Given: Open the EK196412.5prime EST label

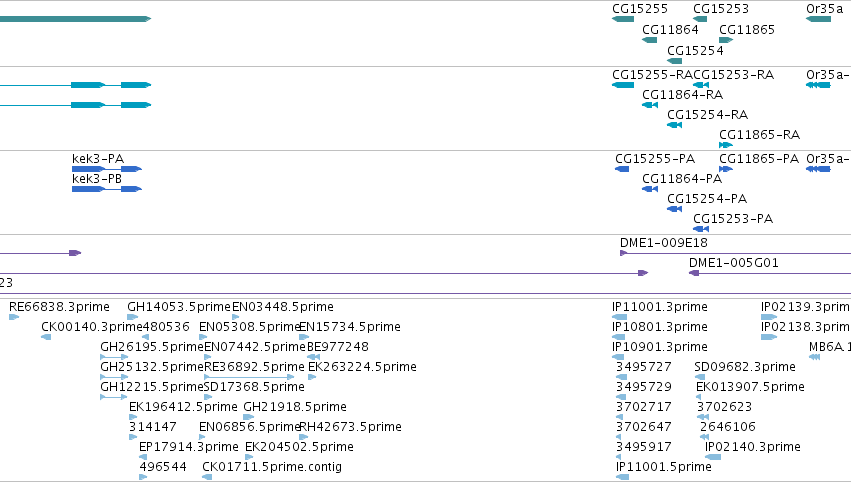Looking at the screenshot, I should pos(183,407).
